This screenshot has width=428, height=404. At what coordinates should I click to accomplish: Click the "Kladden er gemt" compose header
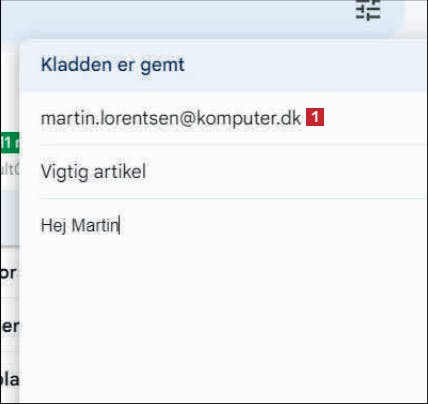[x=224, y=65]
